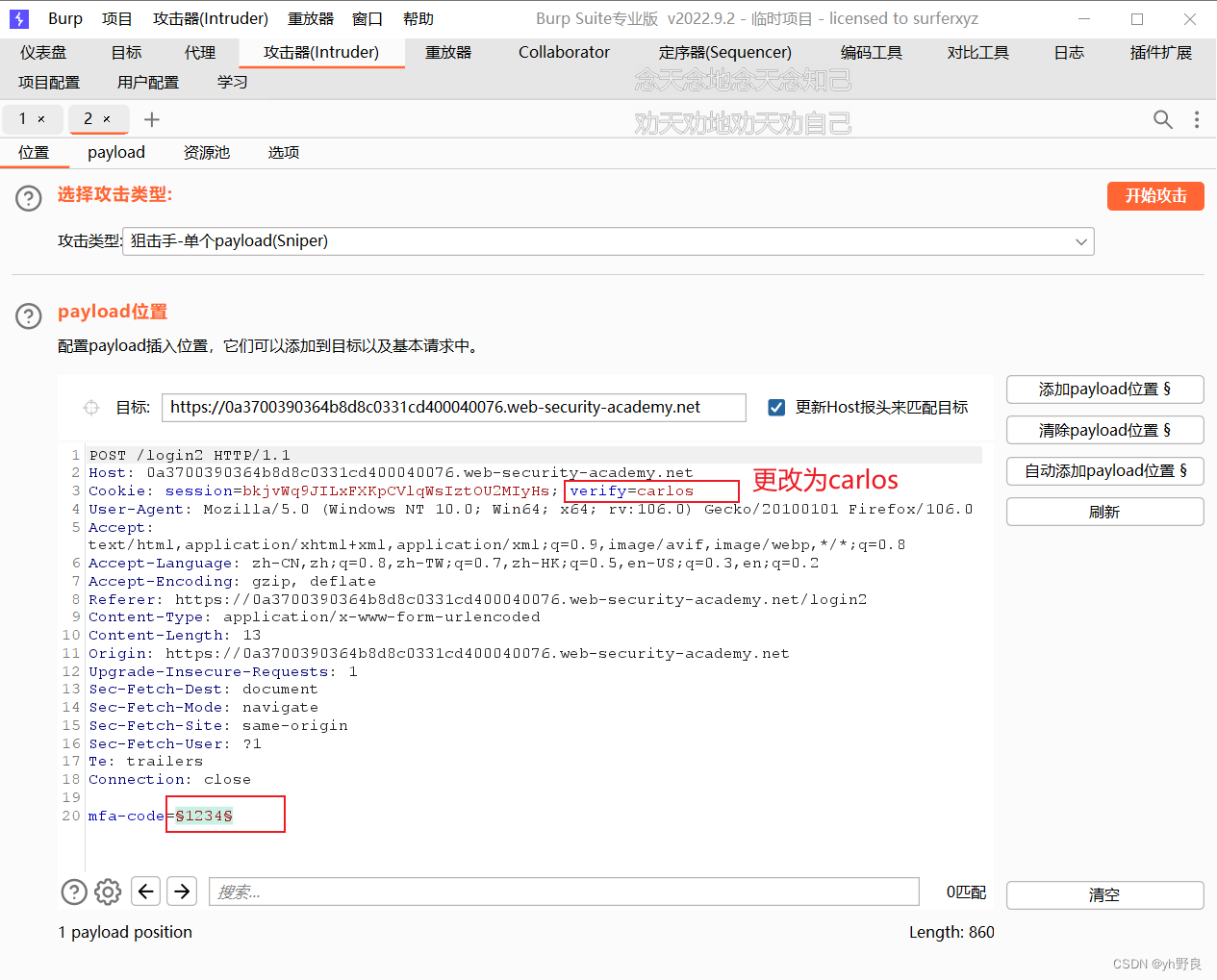Switch to the 位置 sub-tab
Viewport: 1217px width, 980px height.
click(x=34, y=153)
